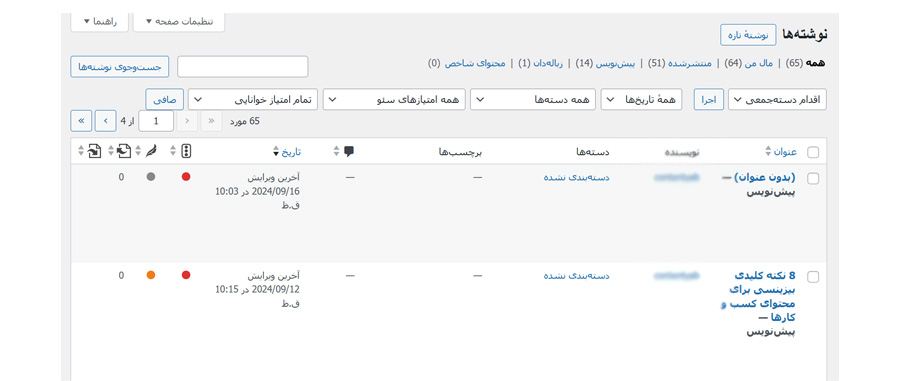Show همه (65) posts filter
This screenshot has width=900, height=381.
pyautogui.click(x=805, y=63)
